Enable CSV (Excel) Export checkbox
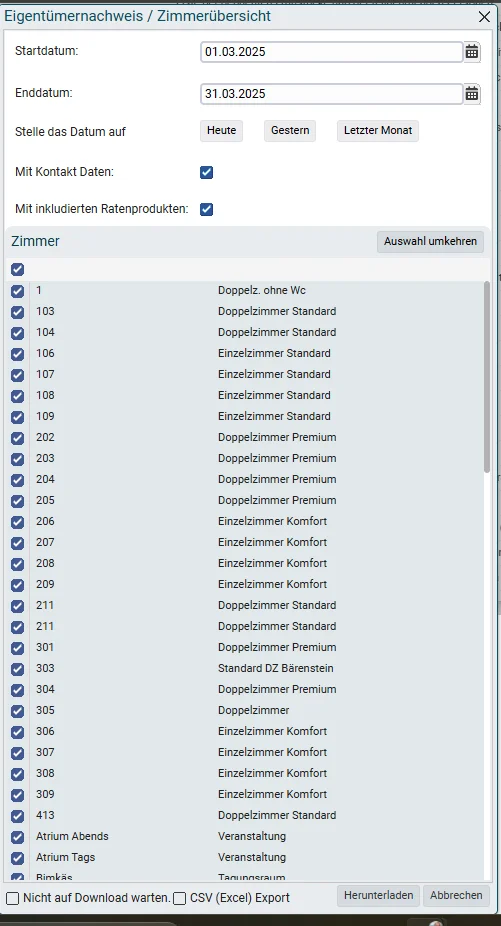 pyautogui.click(x=179, y=898)
